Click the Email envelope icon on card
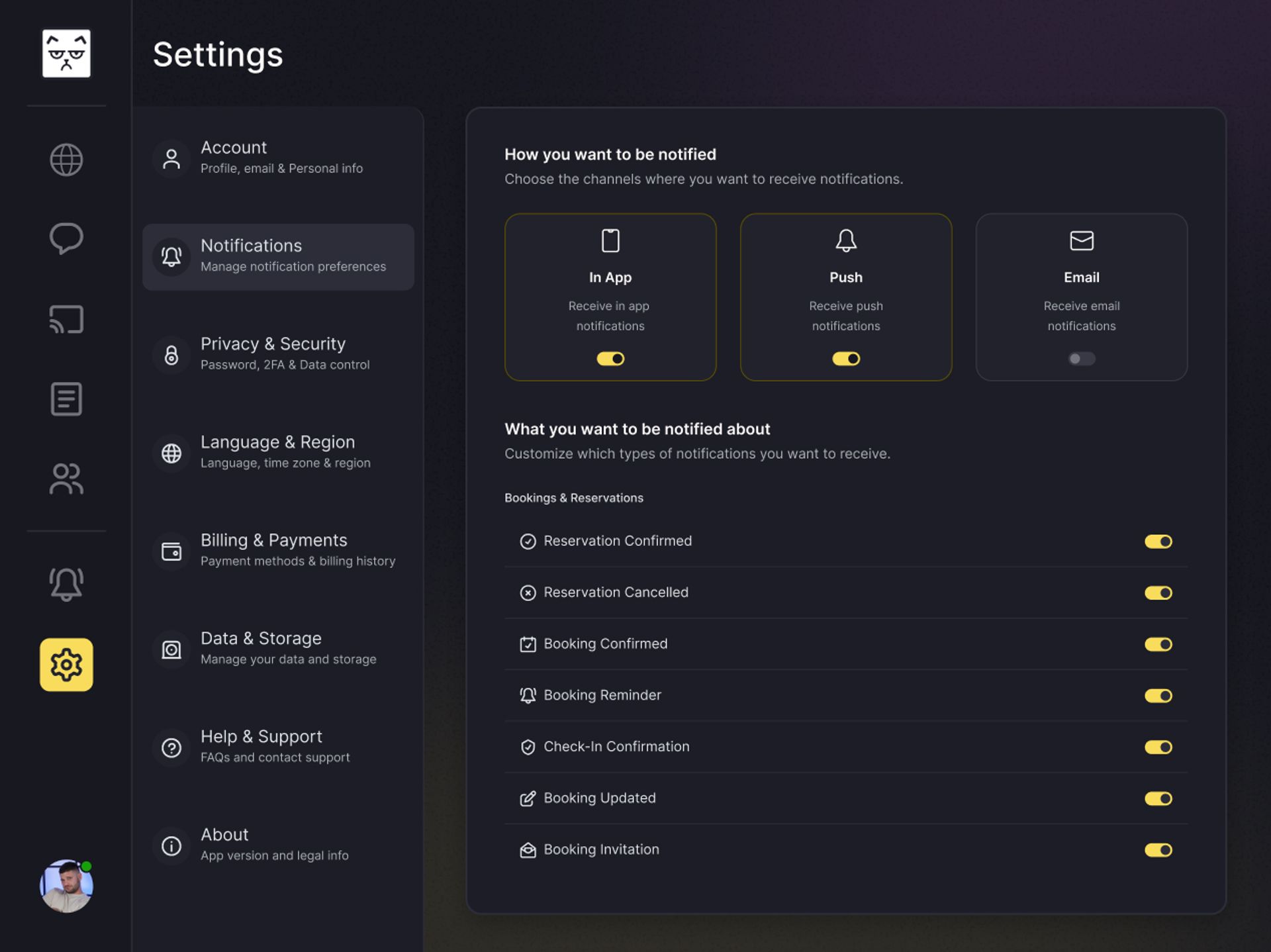This screenshot has height=952, width=1271. coord(1082,240)
